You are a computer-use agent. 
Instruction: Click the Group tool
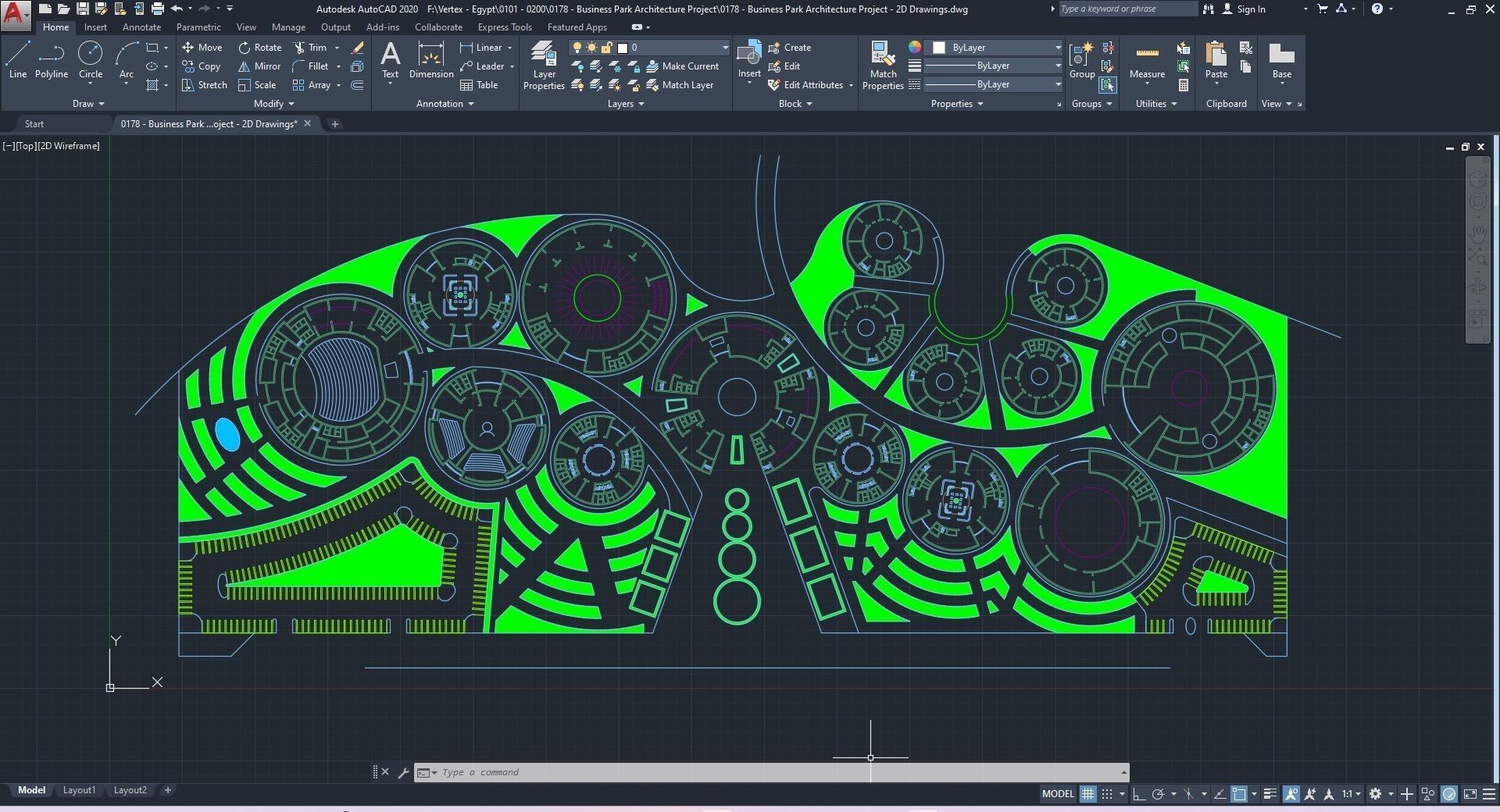(x=1082, y=61)
